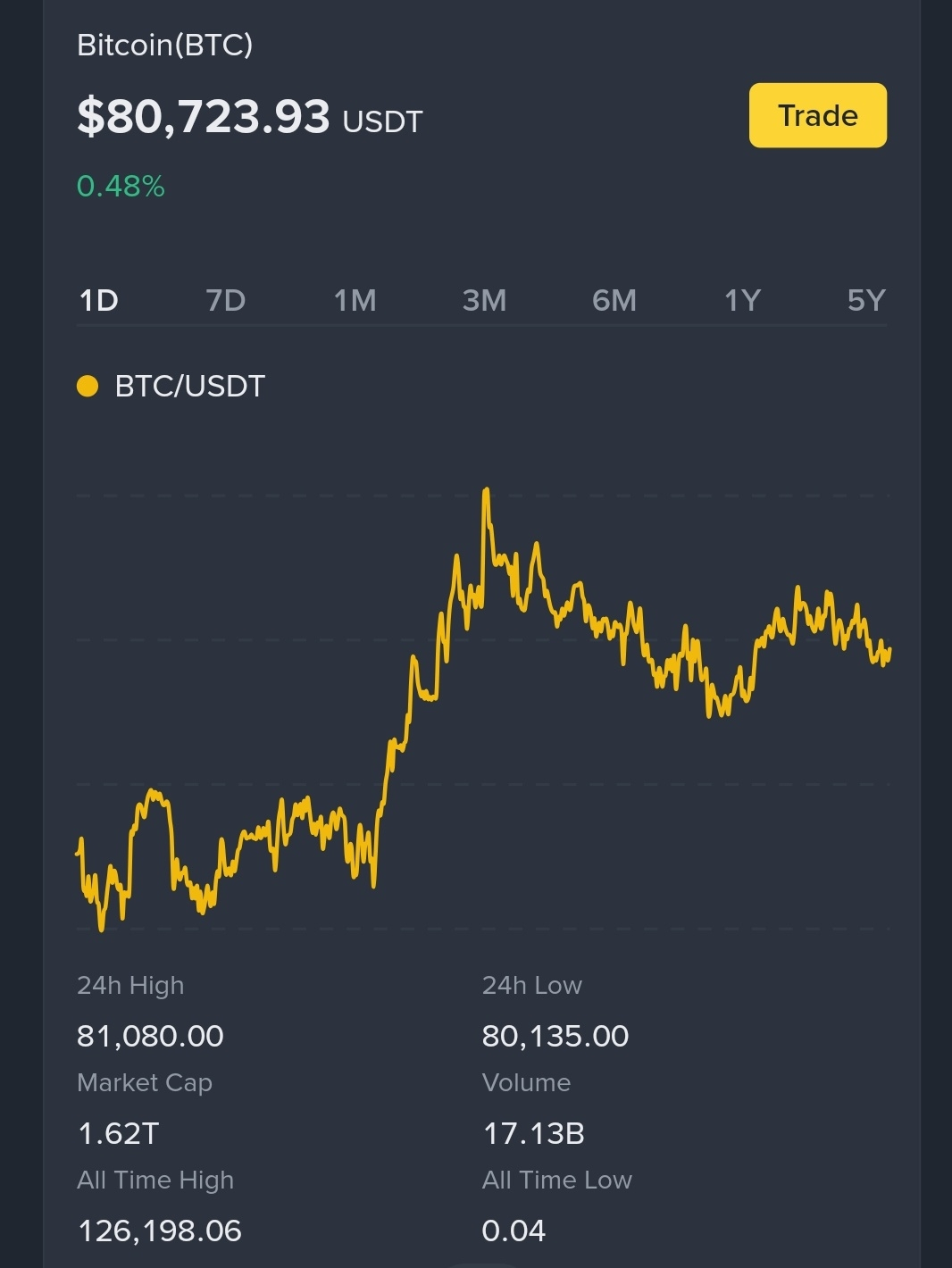Switch to the 7D chart range
952x1268 pixels.
click(x=225, y=301)
